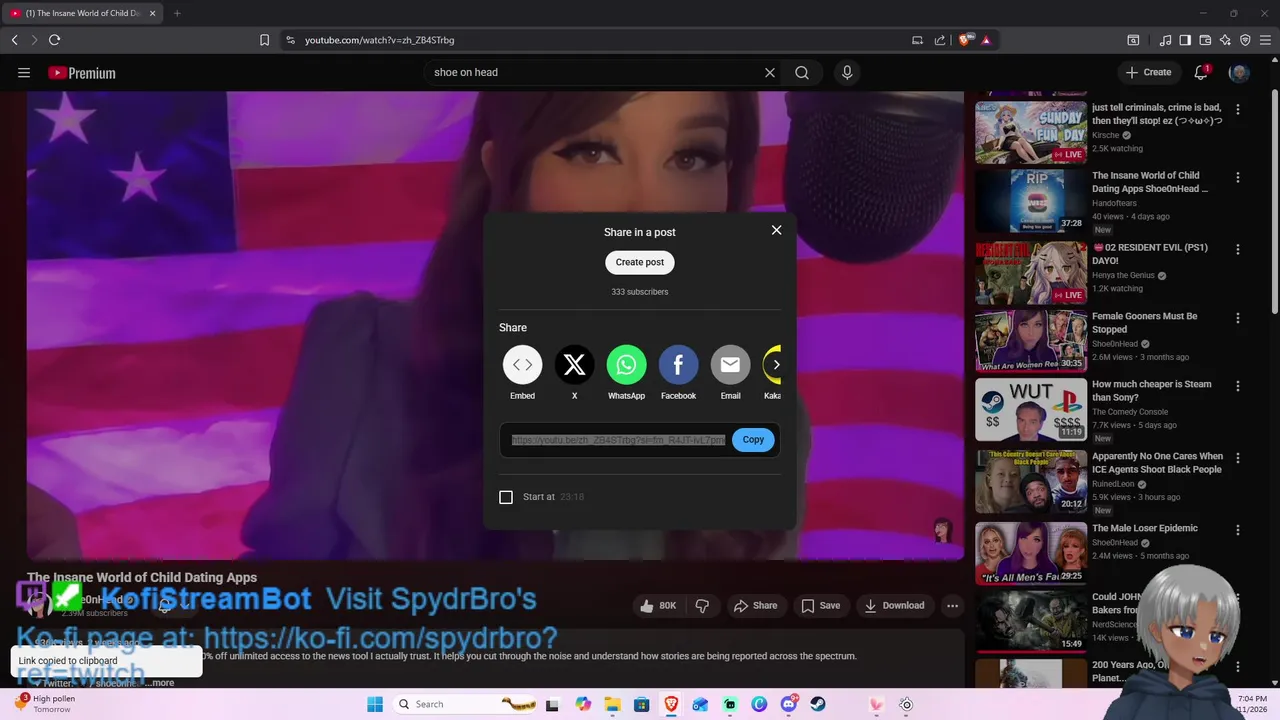Open options for Female Gooners video
Screen dimensions: 1280x720
[x=1238, y=318]
